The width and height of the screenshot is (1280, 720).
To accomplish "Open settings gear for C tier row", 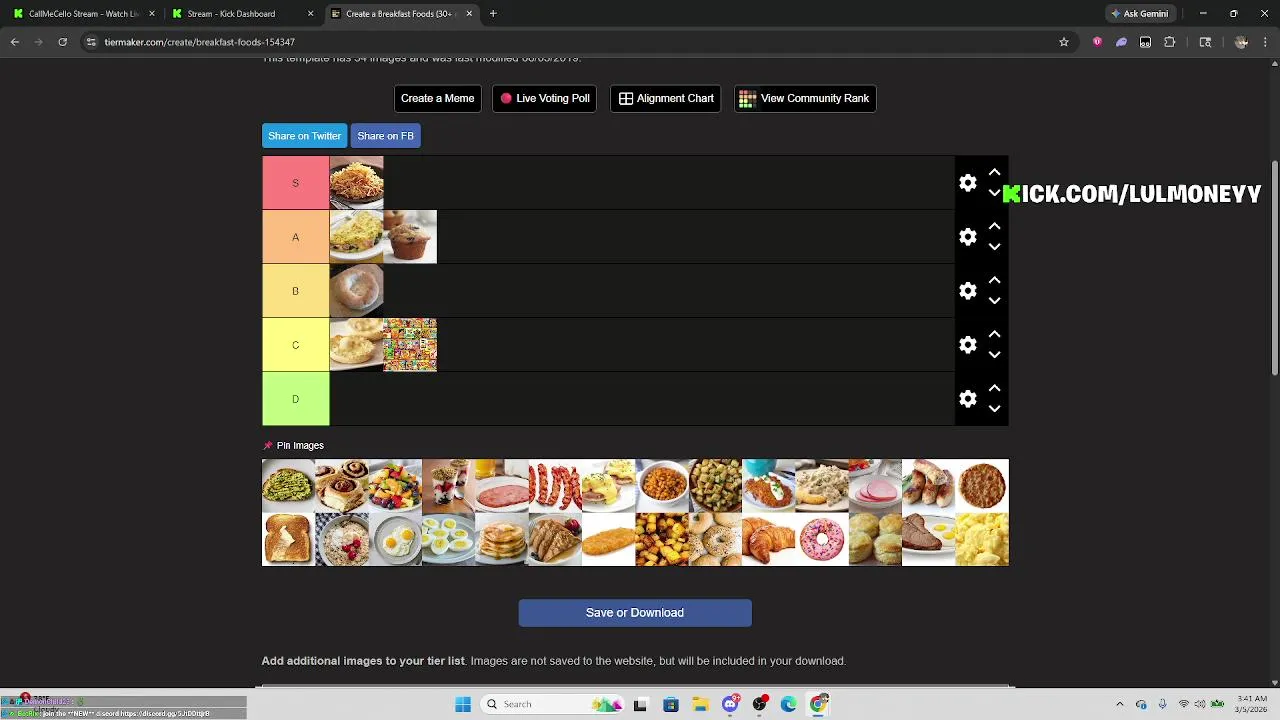I will coord(967,345).
